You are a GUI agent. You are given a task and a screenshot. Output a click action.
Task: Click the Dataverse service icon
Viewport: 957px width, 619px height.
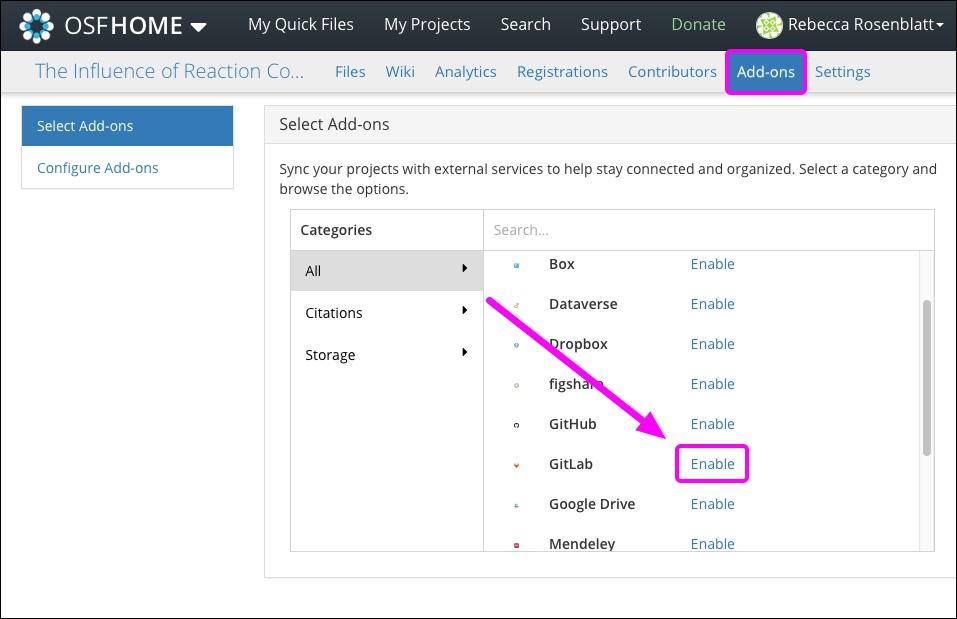516,304
